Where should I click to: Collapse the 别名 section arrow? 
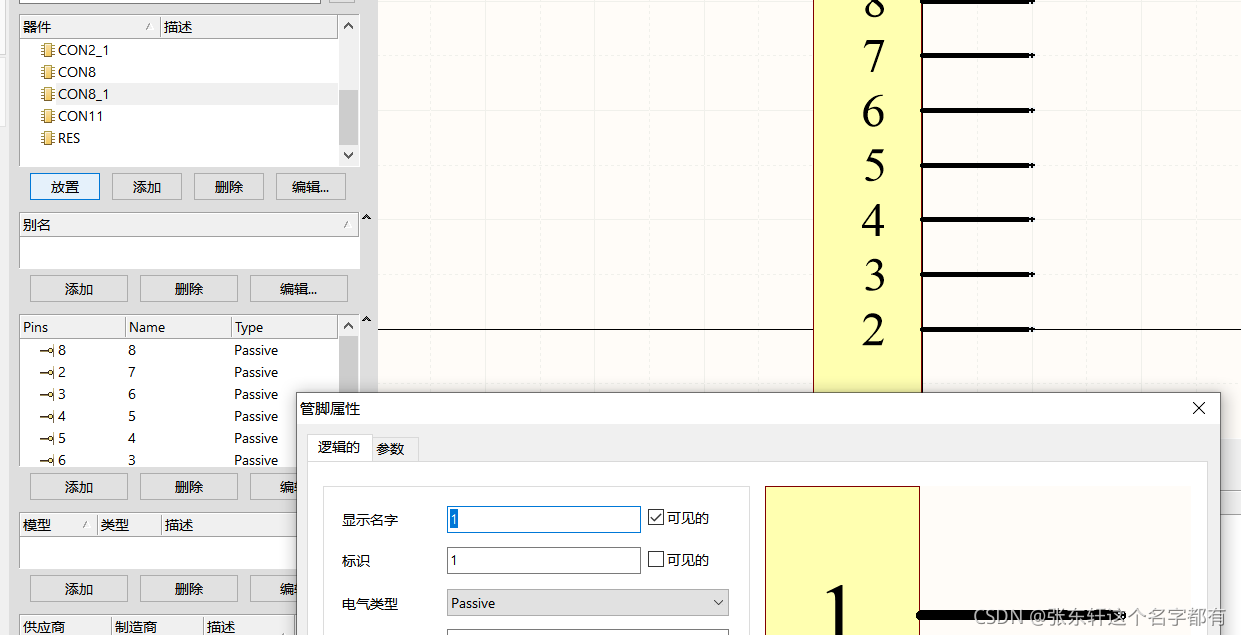[x=365, y=217]
